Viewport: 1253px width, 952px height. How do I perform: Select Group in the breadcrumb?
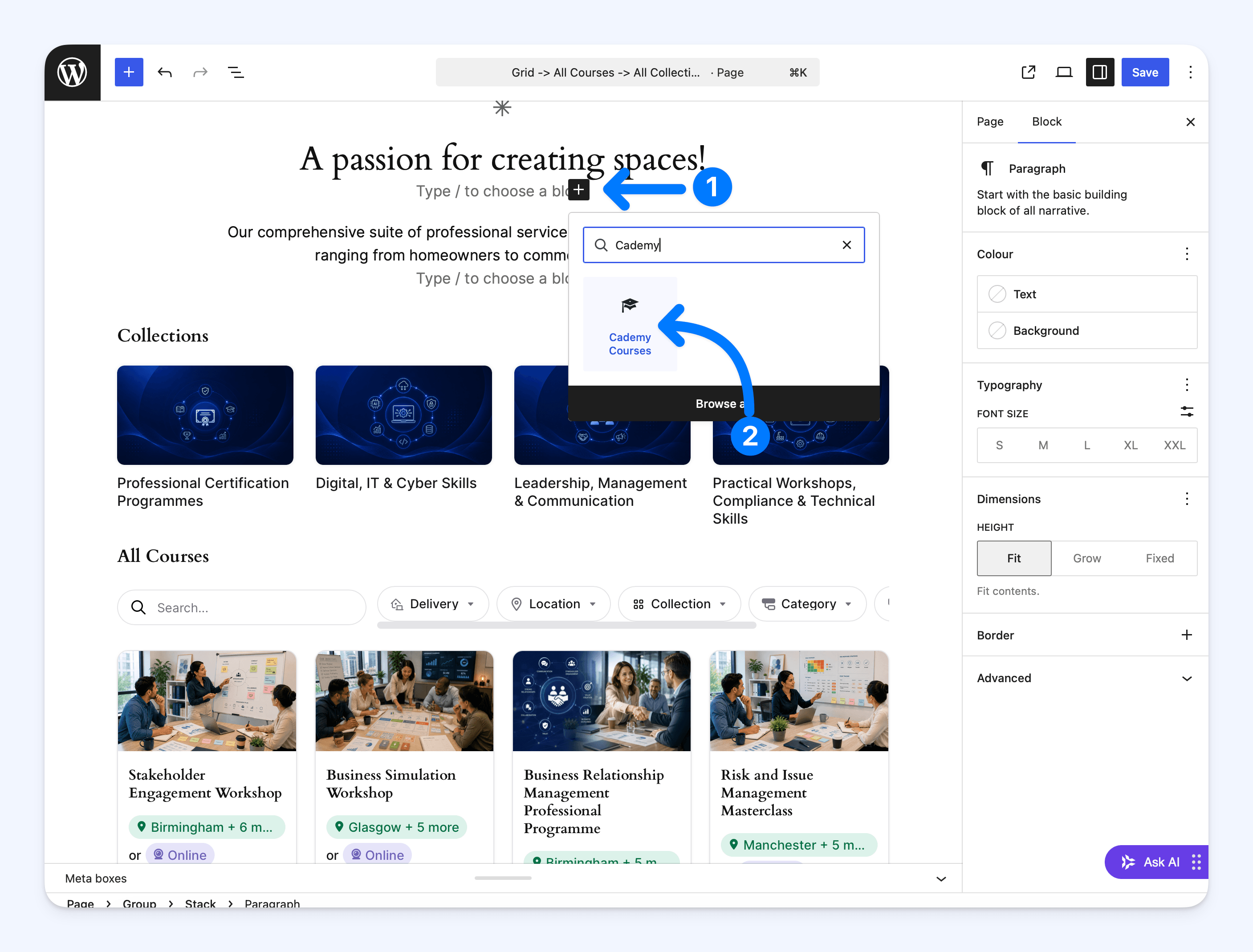(x=139, y=903)
